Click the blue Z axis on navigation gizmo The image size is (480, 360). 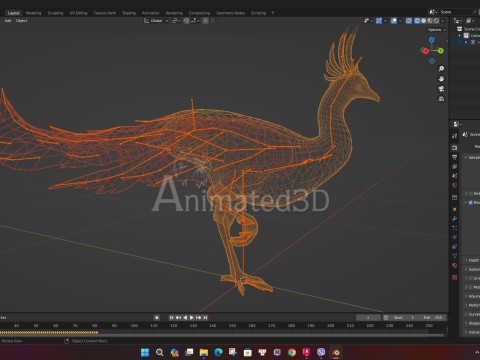pyautogui.click(x=432, y=40)
